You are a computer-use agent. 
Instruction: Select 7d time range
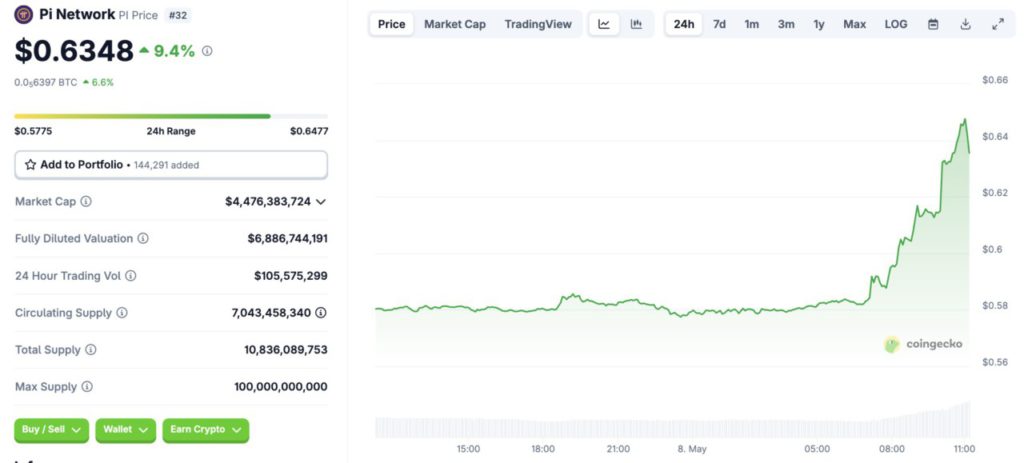[719, 24]
